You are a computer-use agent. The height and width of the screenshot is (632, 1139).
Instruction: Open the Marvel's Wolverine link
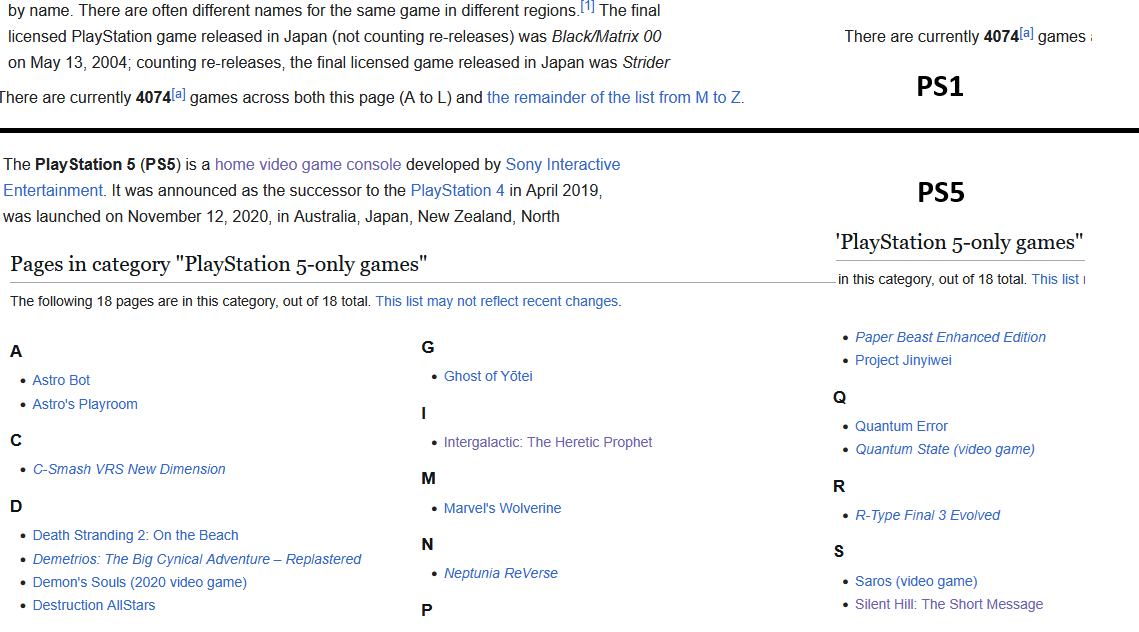click(x=503, y=509)
